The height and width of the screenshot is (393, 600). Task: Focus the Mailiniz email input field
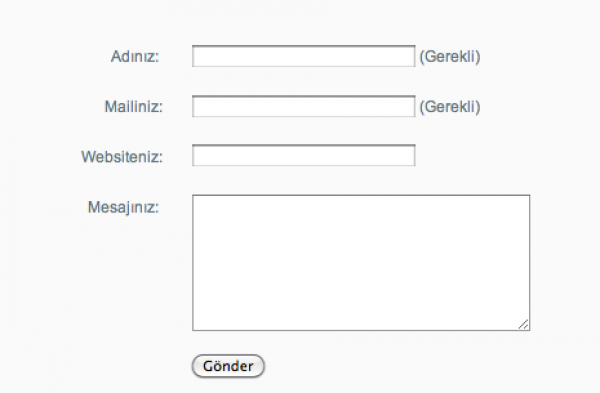(303, 106)
